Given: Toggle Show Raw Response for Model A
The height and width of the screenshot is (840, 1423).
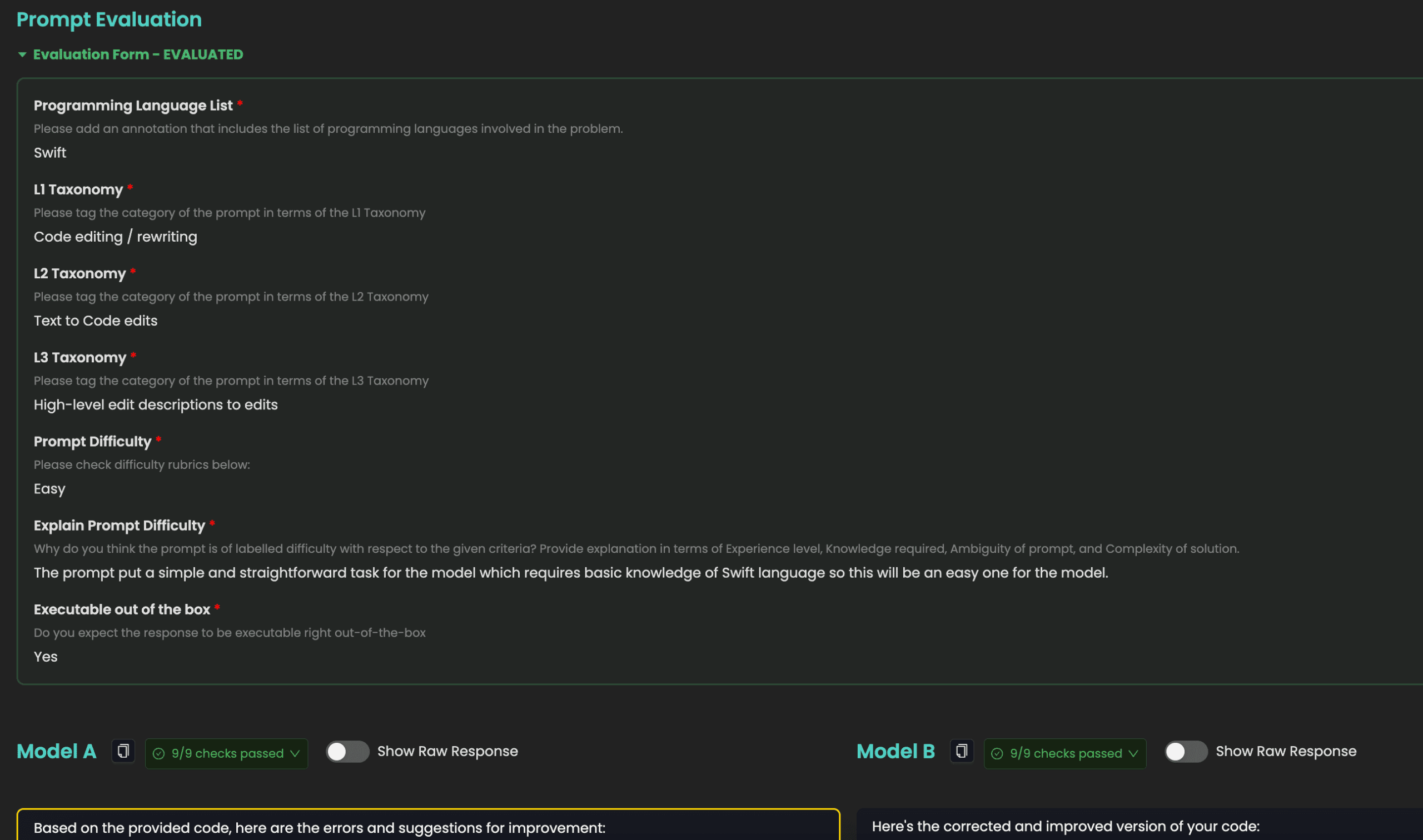Looking at the screenshot, I should coord(347,752).
